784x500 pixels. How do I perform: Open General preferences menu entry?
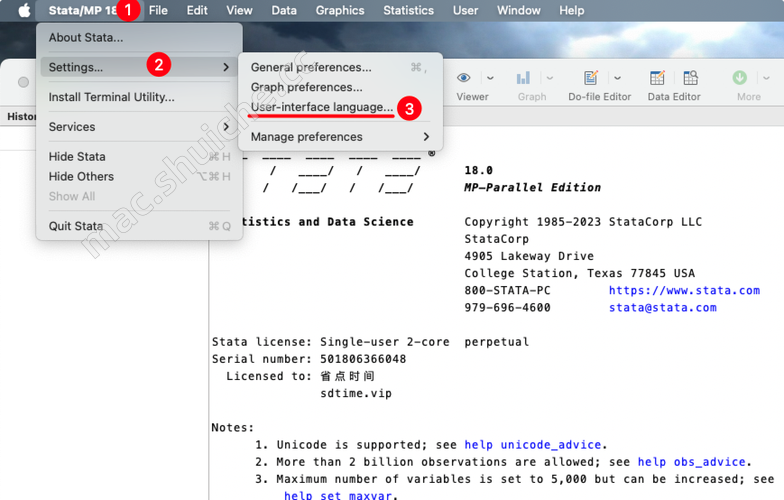[310, 67]
